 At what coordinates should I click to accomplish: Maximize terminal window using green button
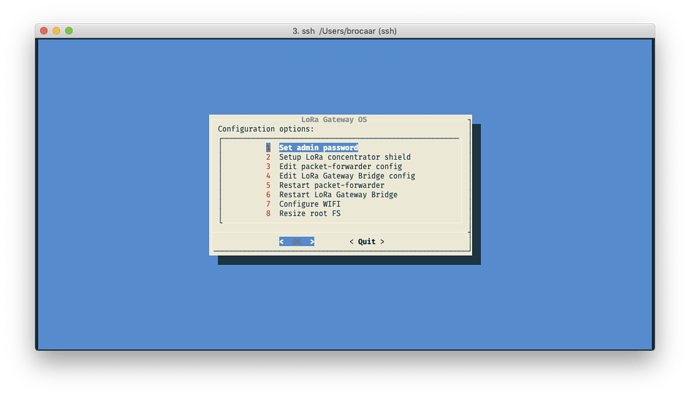[x=69, y=31]
